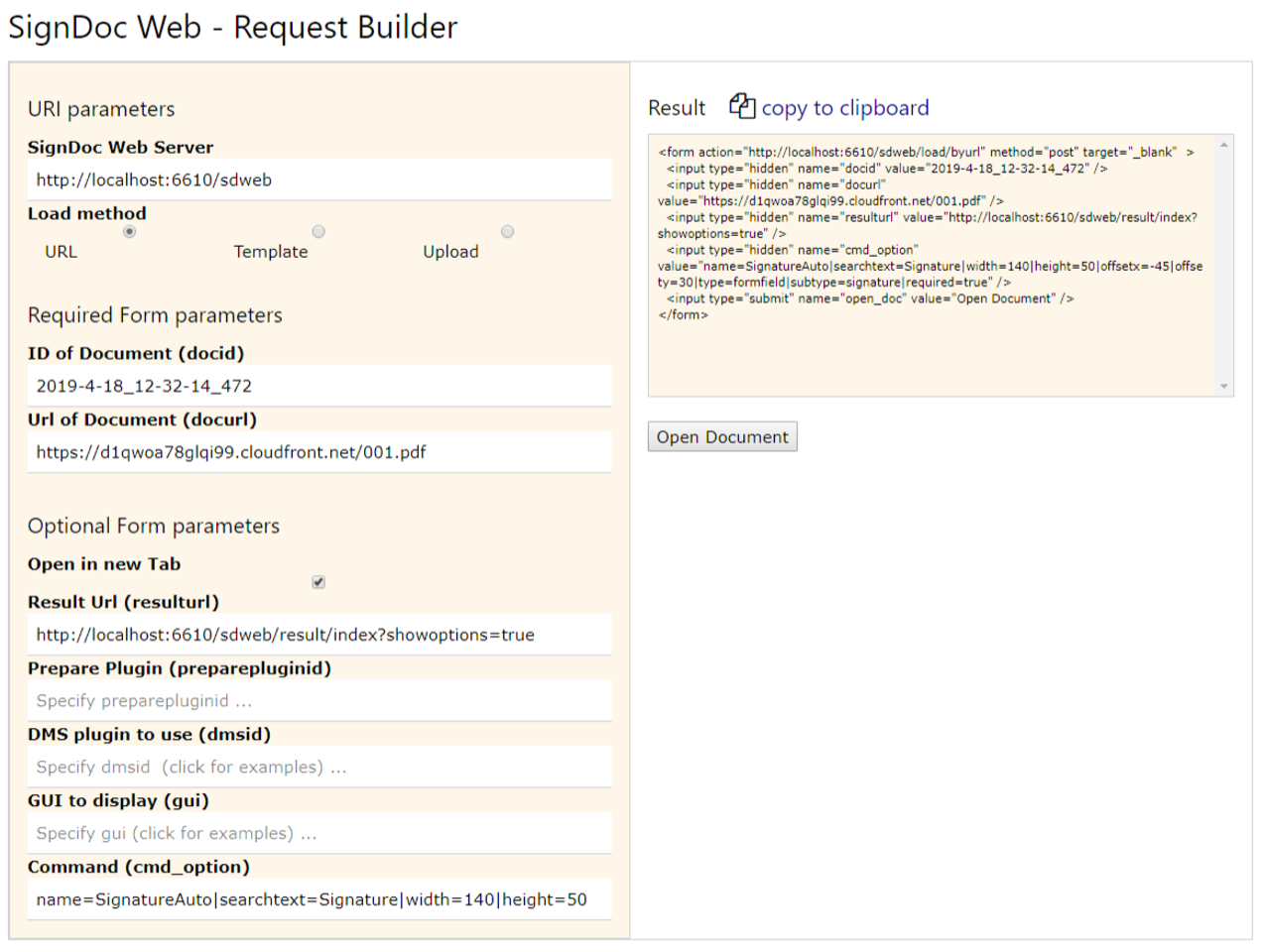This screenshot has height=952, width=1264.
Task: Open the DMS plugin dmsid examples field
Action: [319, 768]
